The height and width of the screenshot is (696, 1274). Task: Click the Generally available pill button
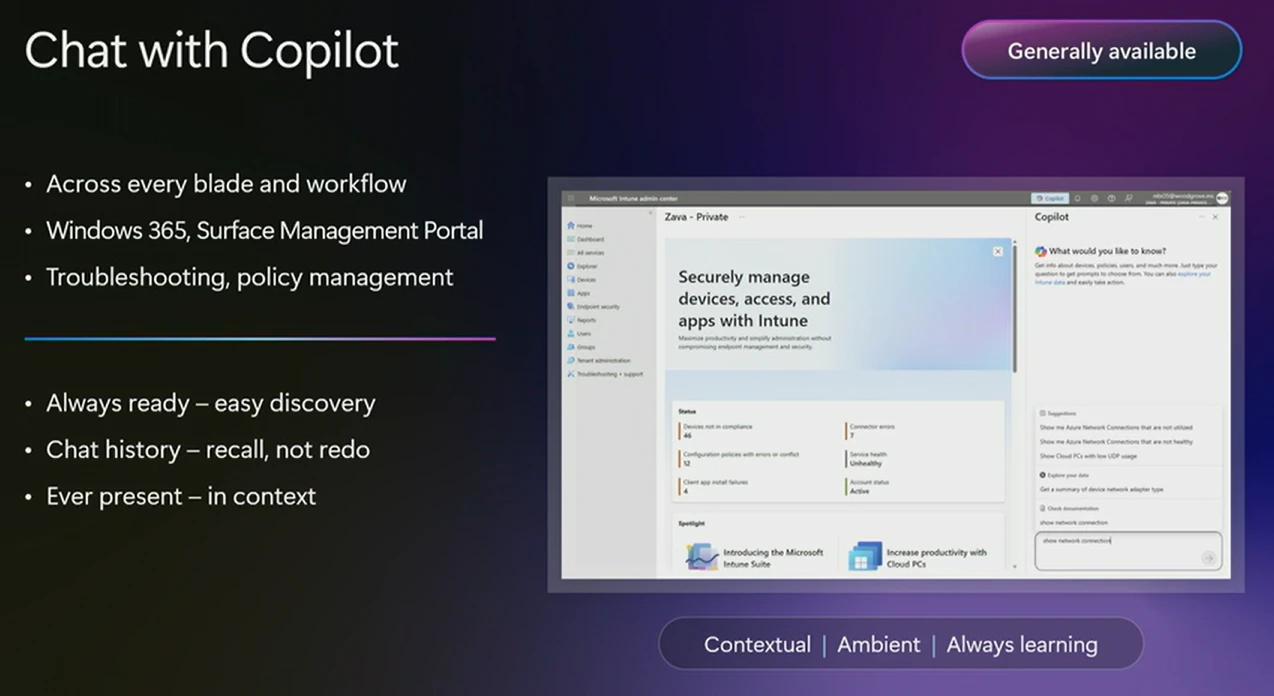click(x=1101, y=50)
